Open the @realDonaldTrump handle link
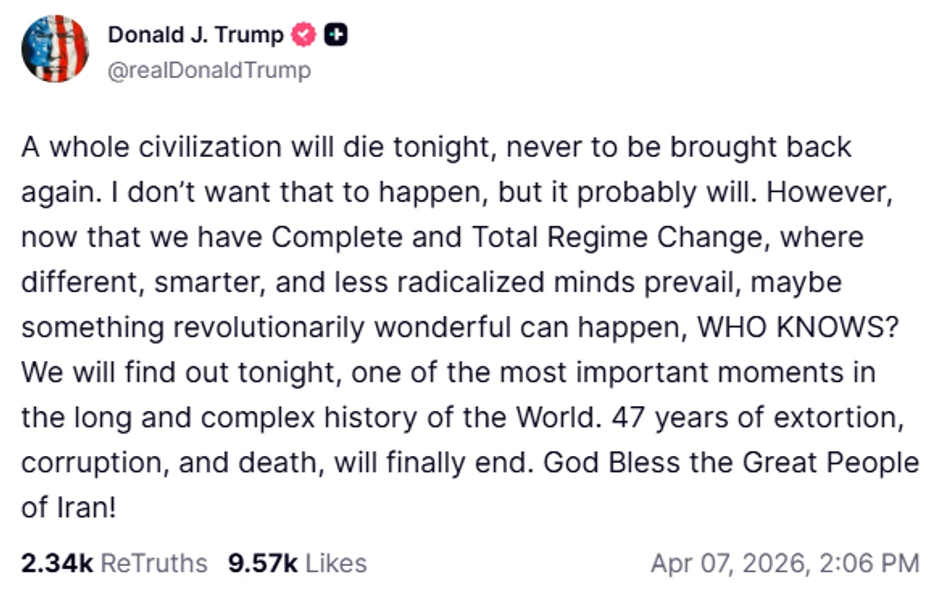940x591 pixels. 208,70
